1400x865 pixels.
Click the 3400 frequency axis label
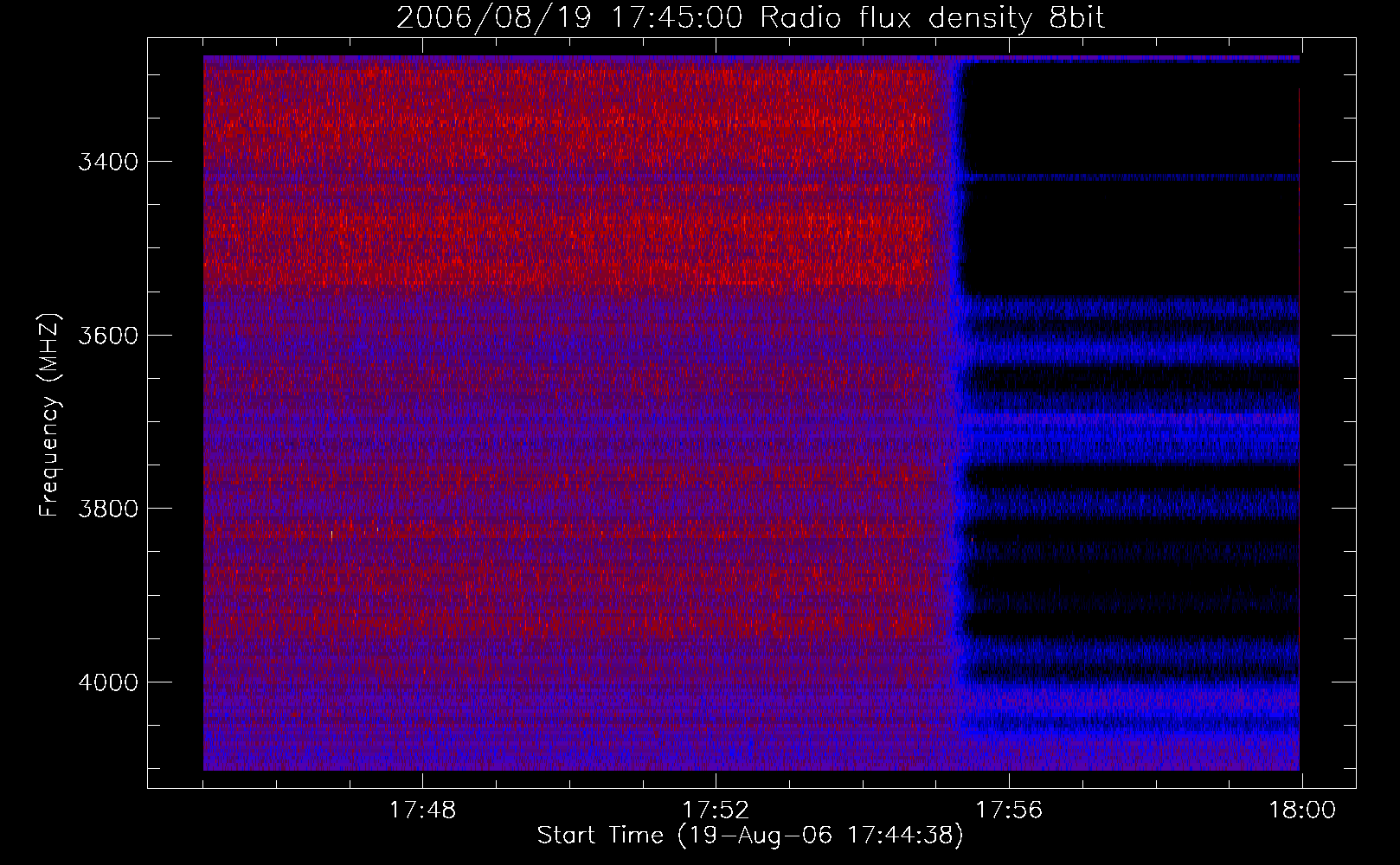tap(108, 162)
